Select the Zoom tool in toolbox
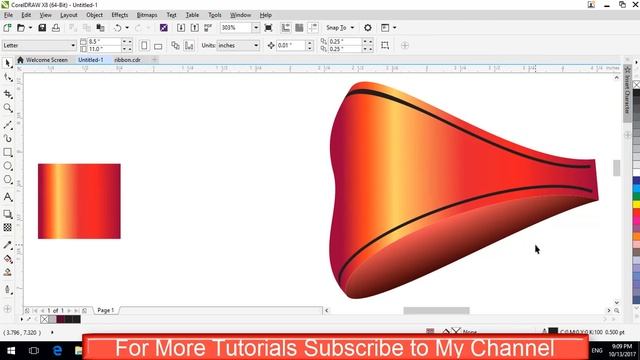The image size is (640, 360). [7, 108]
